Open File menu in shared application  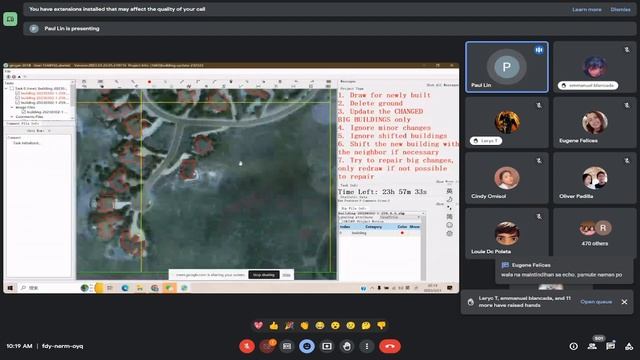pyautogui.click(x=8, y=71)
